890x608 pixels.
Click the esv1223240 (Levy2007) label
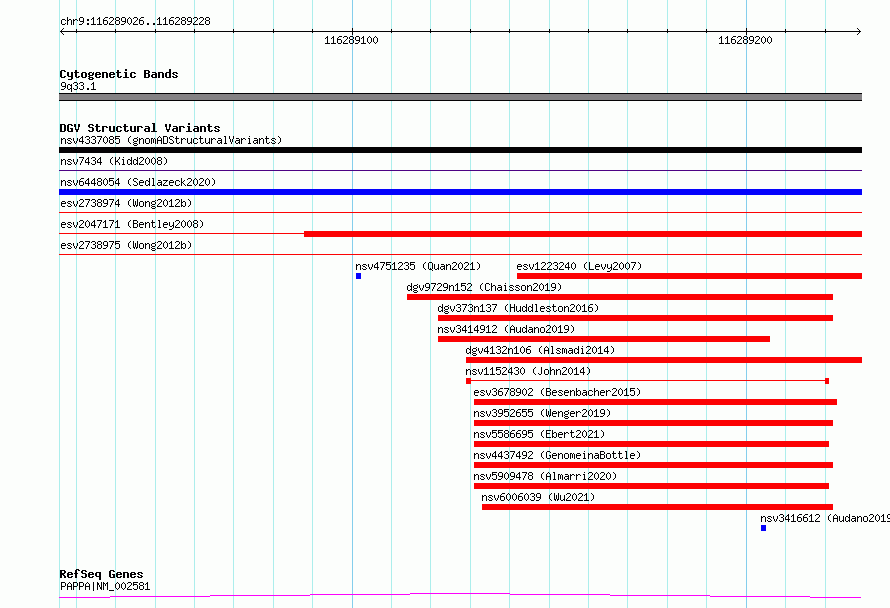pos(579,266)
